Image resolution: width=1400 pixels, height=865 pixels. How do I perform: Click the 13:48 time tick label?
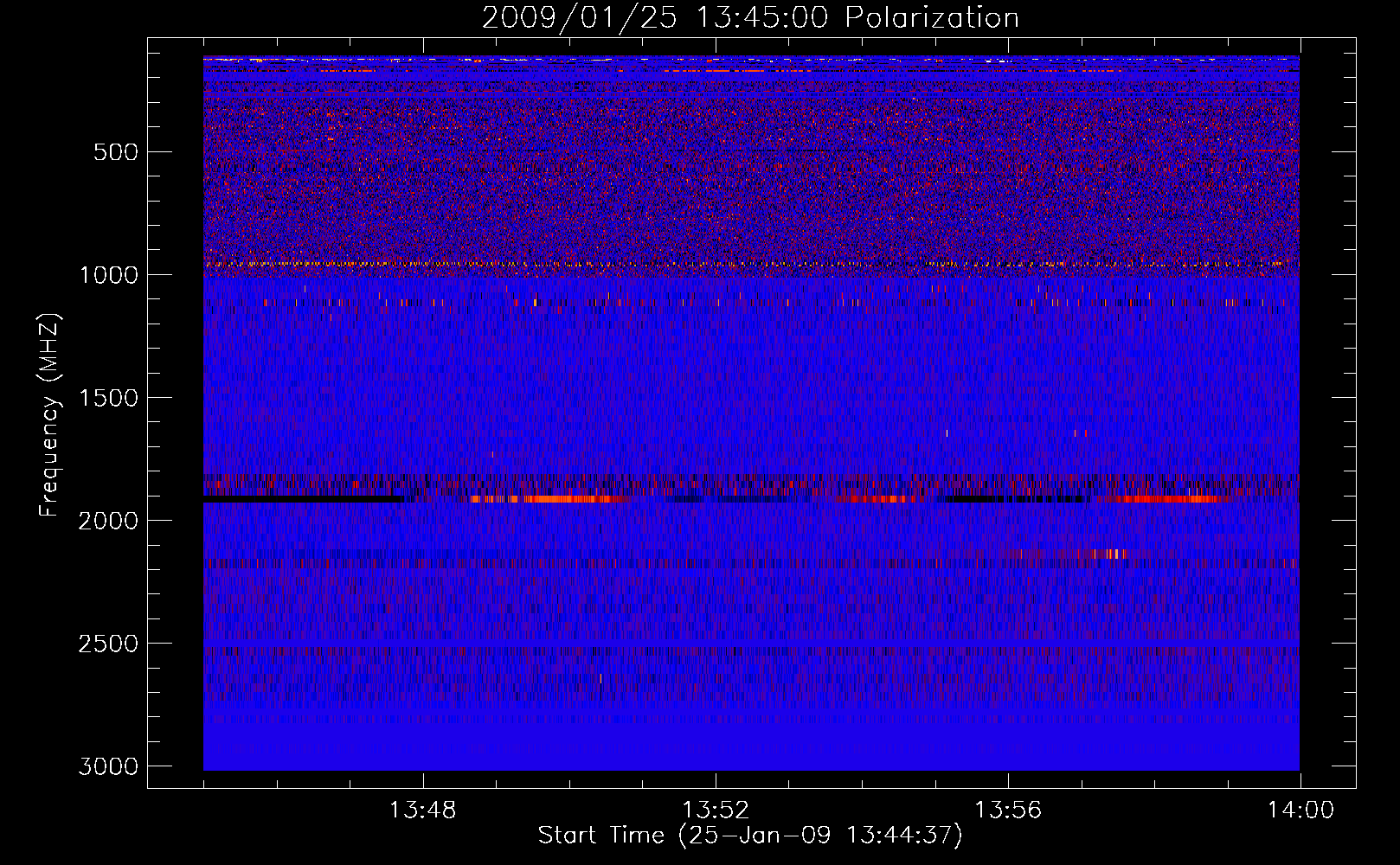click(x=423, y=811)
